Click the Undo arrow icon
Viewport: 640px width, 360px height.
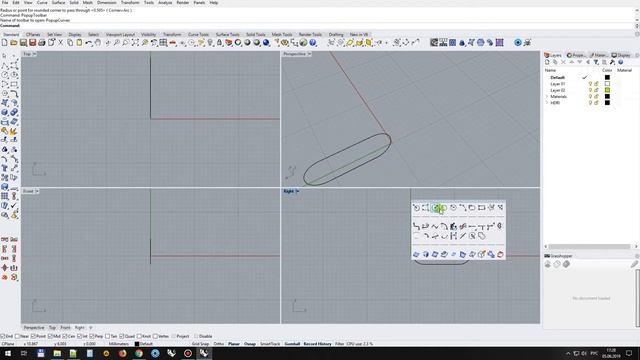89,42
